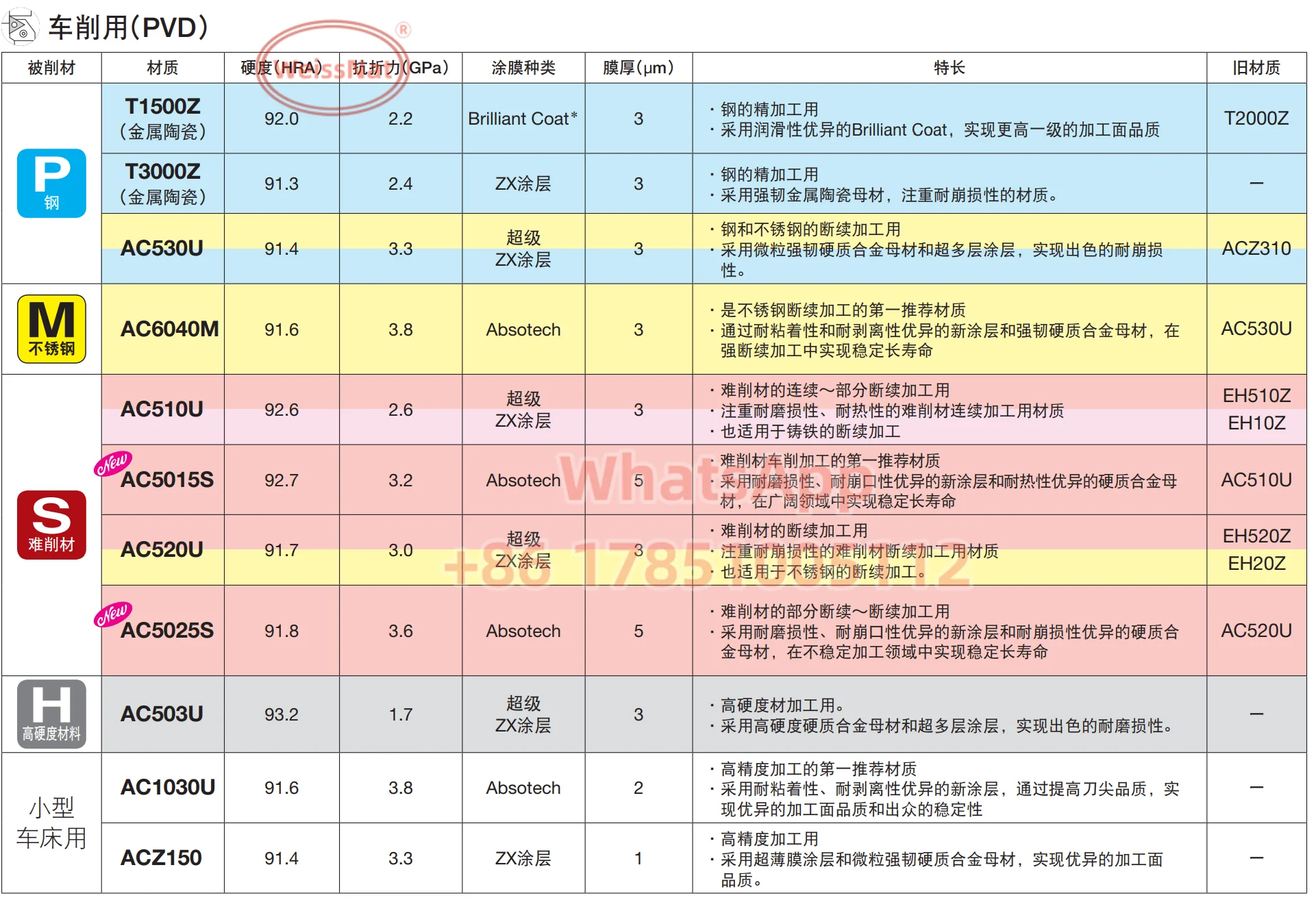Click the Absotech coating in AC6040M row
Viewport: 1316px width, 900px height.
click(523, 329)
